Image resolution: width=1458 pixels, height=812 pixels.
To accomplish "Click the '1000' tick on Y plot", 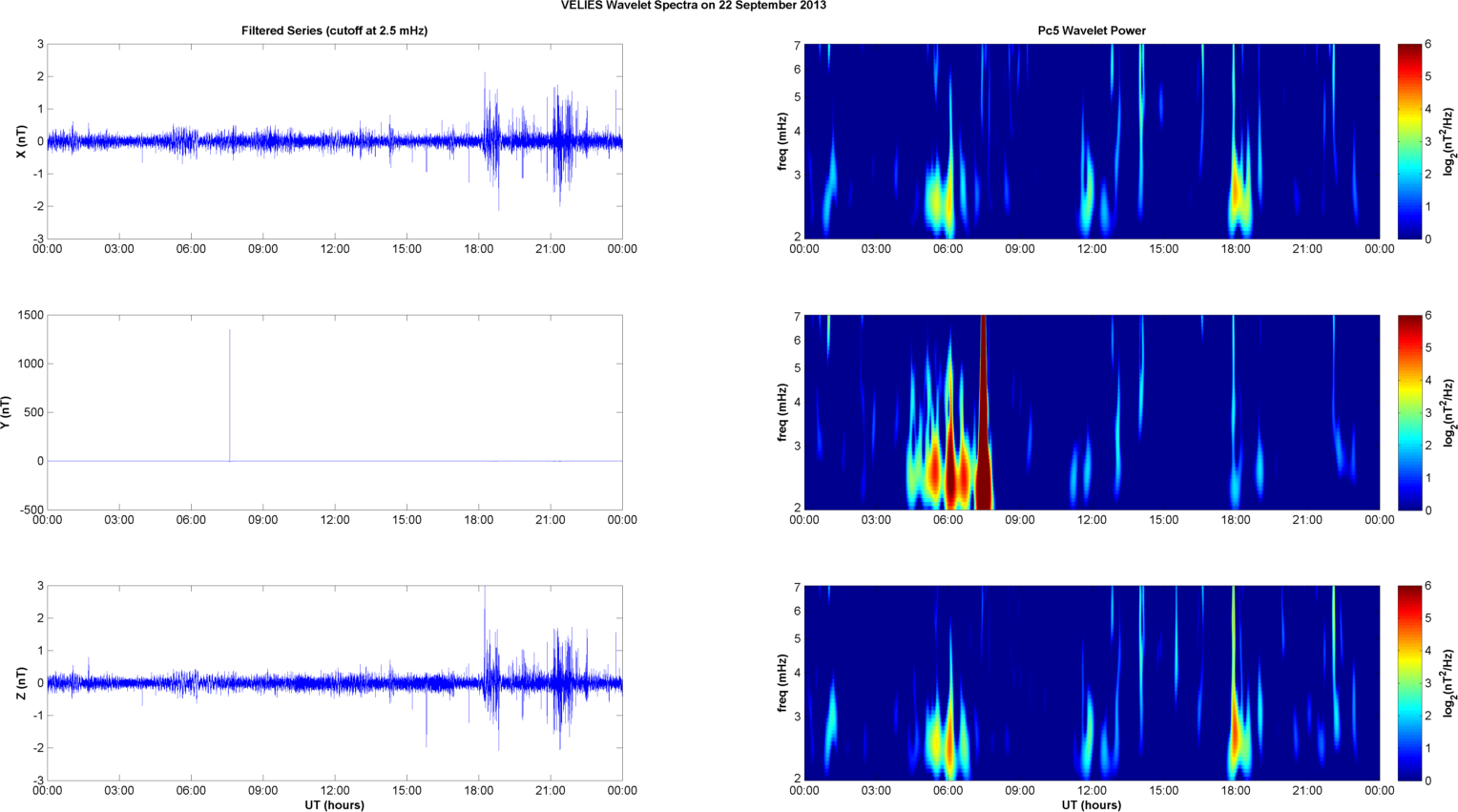I will (30, 364).
